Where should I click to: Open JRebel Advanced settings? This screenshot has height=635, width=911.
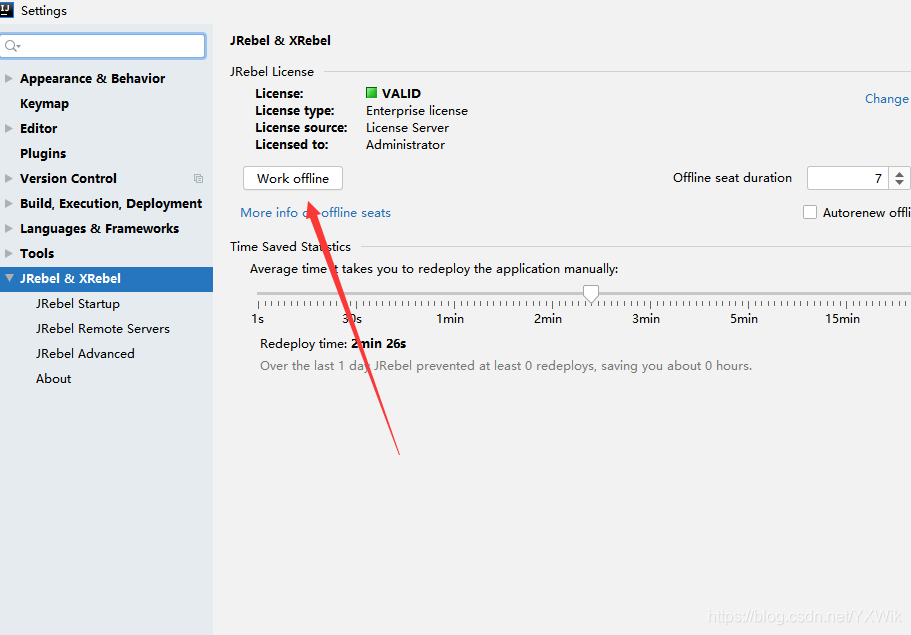click(85, 354)
